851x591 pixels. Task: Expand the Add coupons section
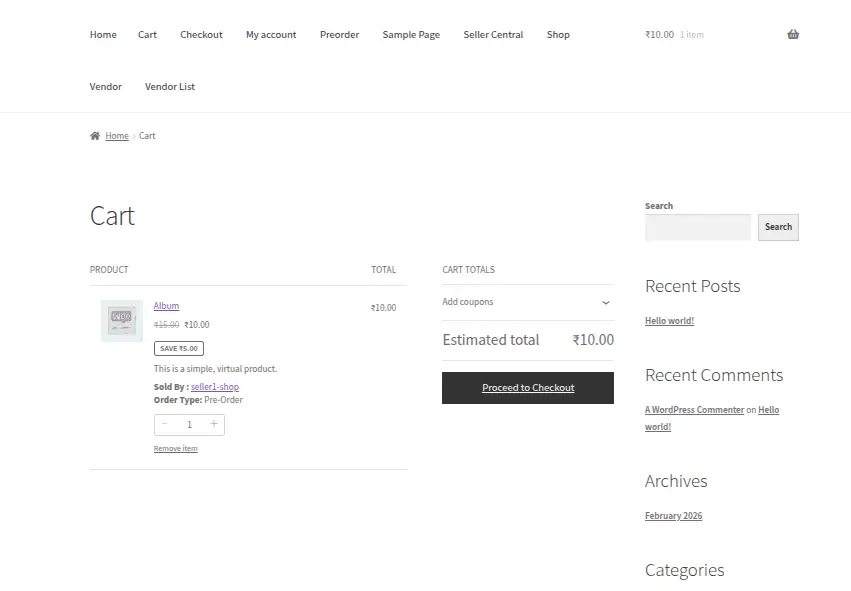pos(527,302)
